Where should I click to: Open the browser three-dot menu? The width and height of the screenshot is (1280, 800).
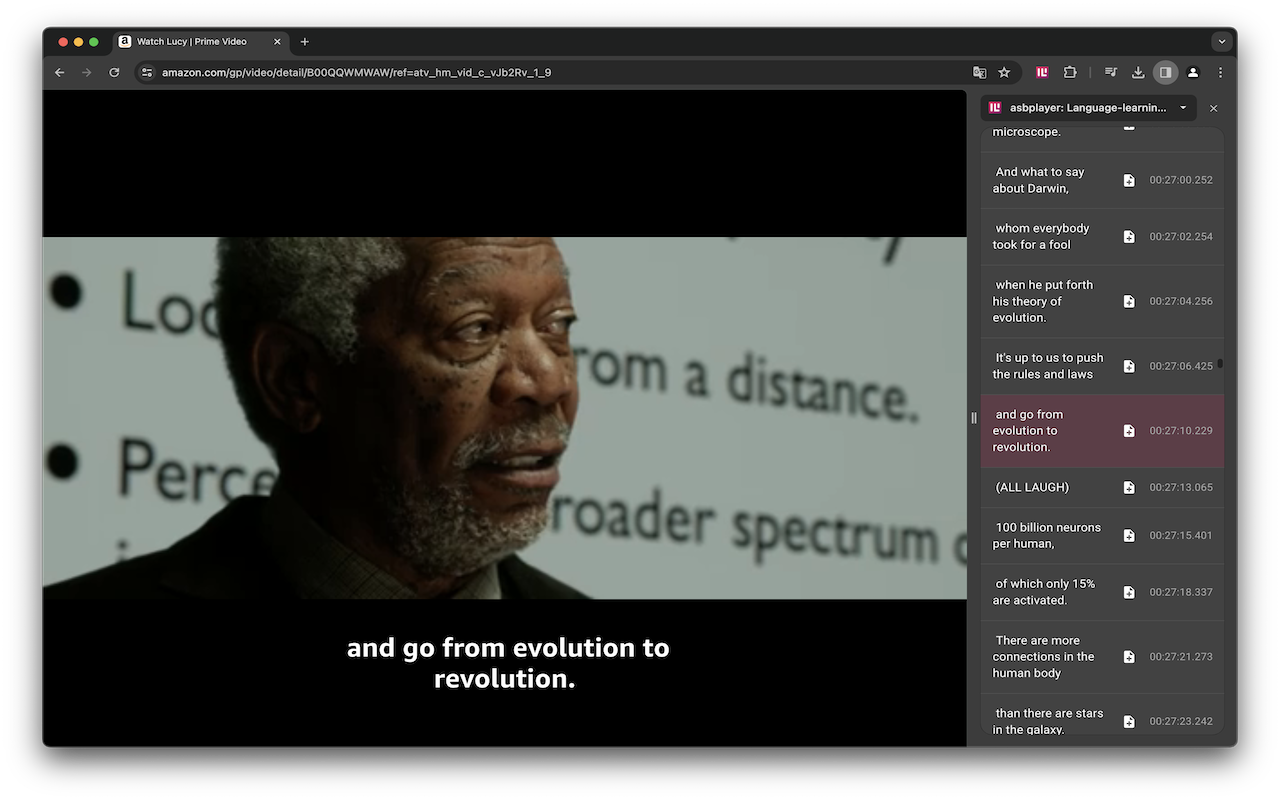(x=1219, y=72)
